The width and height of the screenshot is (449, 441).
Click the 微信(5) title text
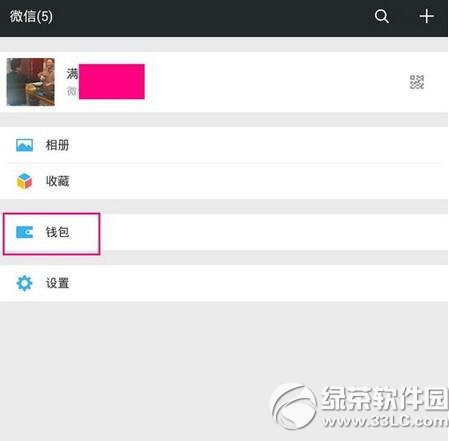pos(31,16)
